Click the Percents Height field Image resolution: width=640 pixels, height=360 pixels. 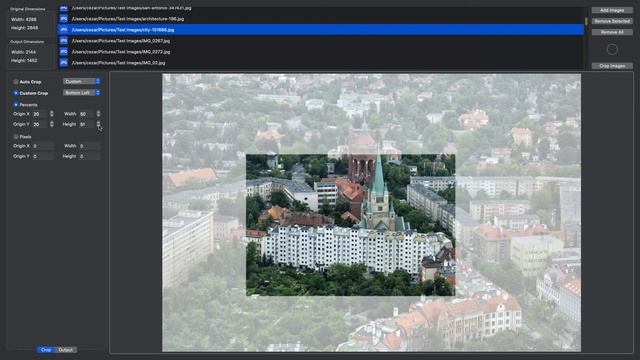tap(87, 124)
